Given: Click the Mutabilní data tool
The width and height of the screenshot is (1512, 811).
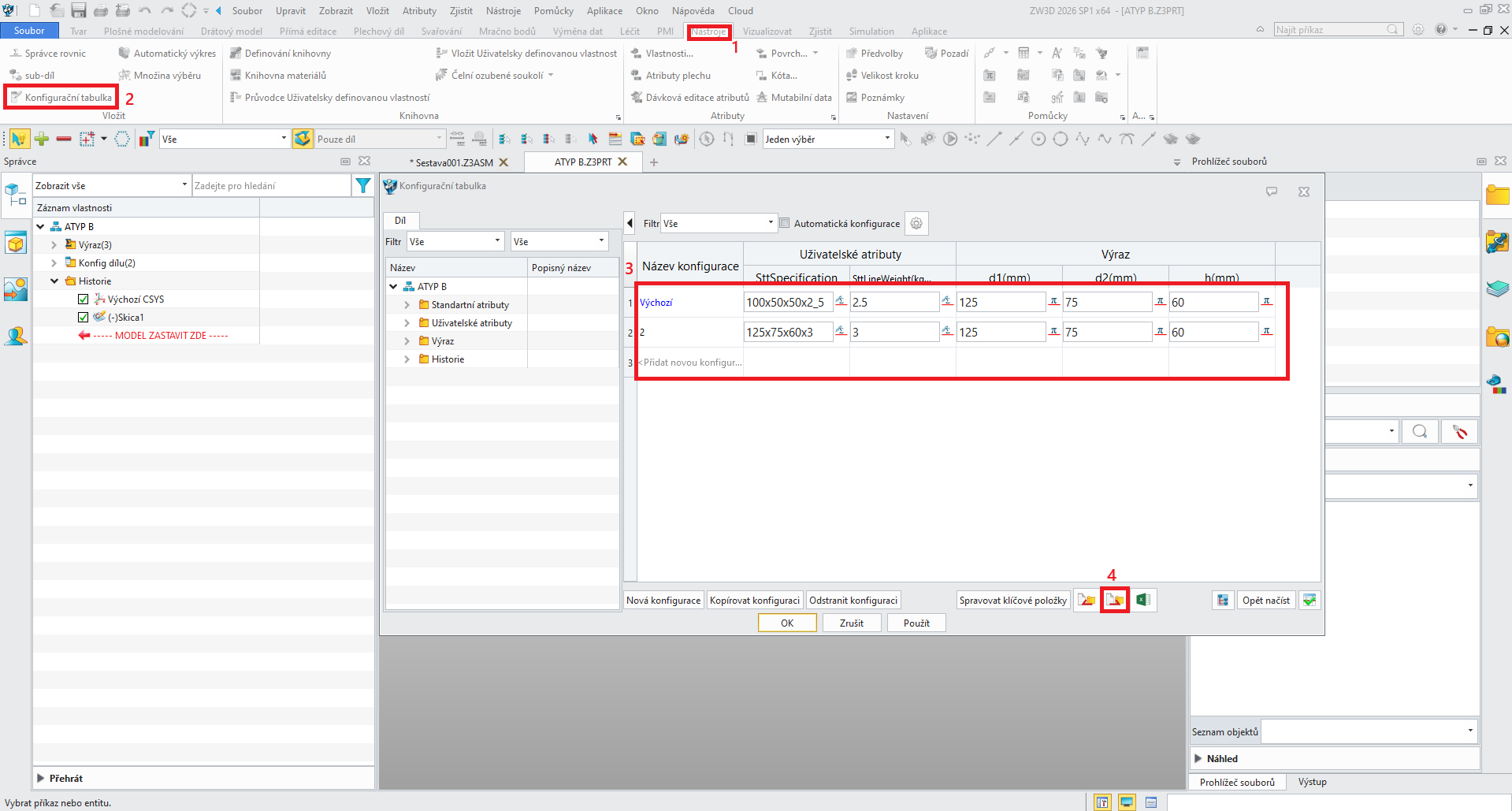Looking at the screenshot, I should coord(794,98).
